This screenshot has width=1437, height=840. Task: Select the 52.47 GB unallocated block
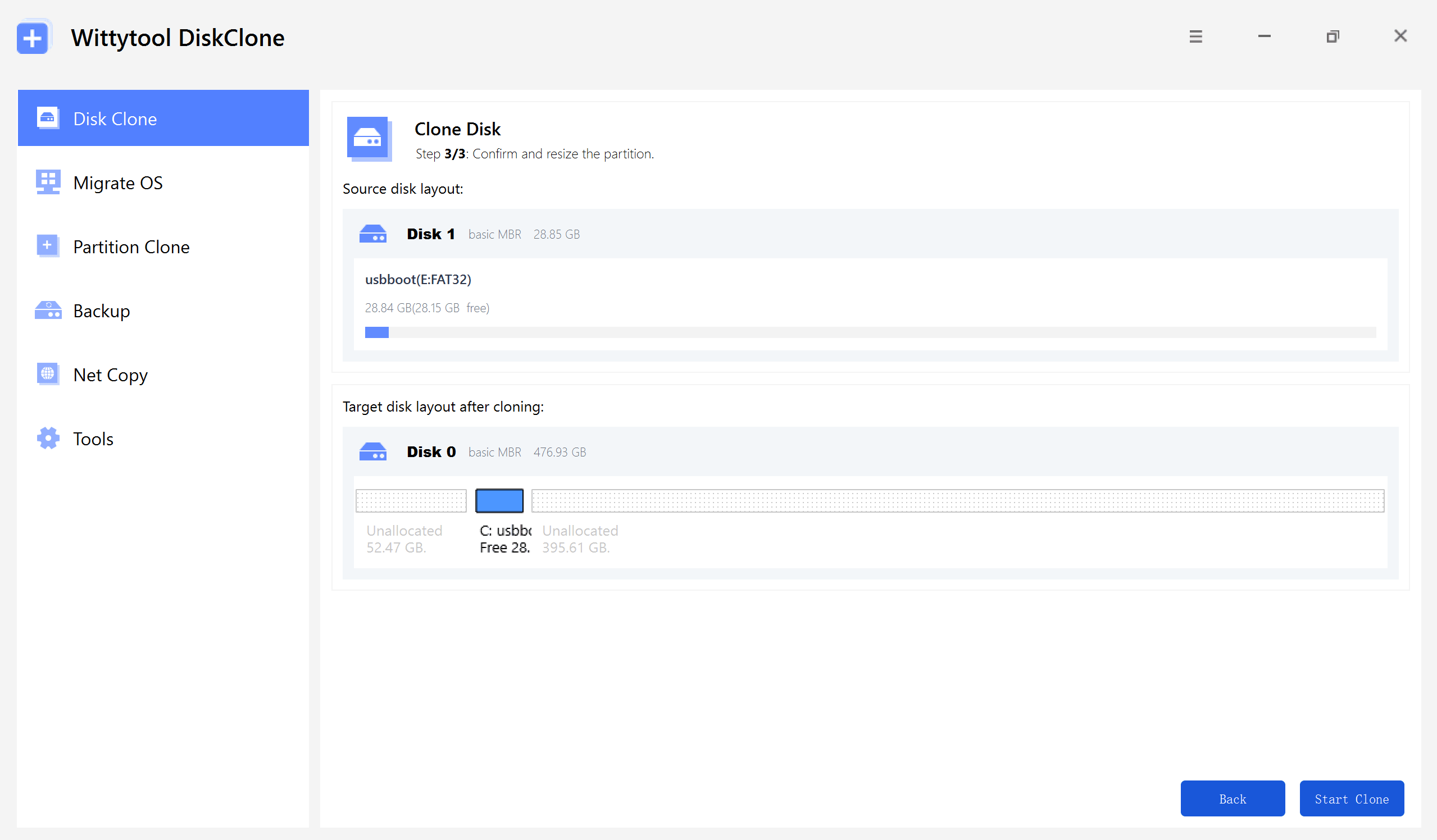tap(411, 500)
